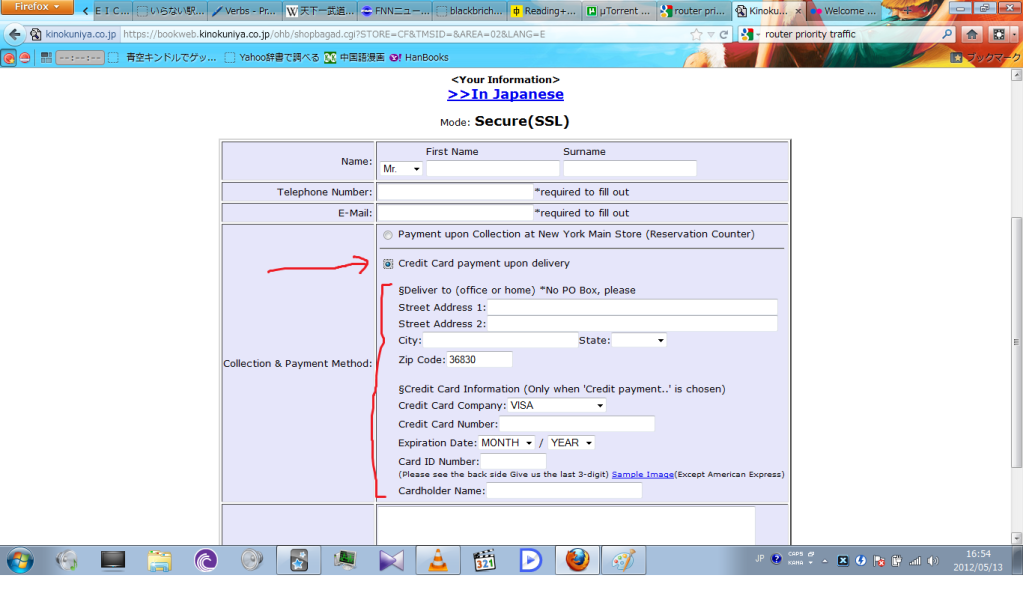Screen dimensions: 1023x599
Task: Click the 'In Japanese' link
Action: (x=505, y=94)
